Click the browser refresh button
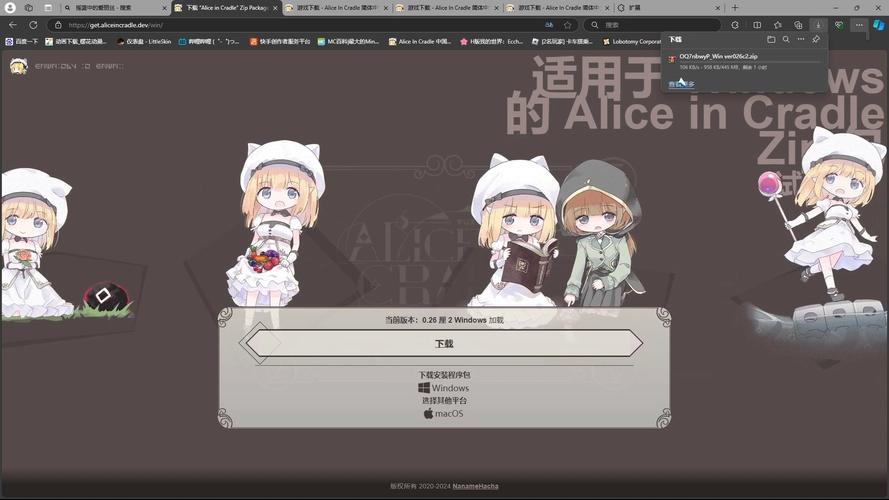The image size is (889, 500). tap(33, 24)
